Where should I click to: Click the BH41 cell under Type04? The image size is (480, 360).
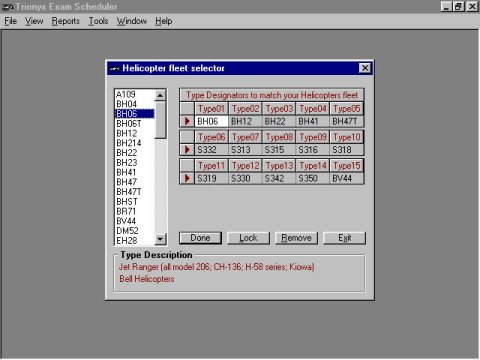coord(313,121)
